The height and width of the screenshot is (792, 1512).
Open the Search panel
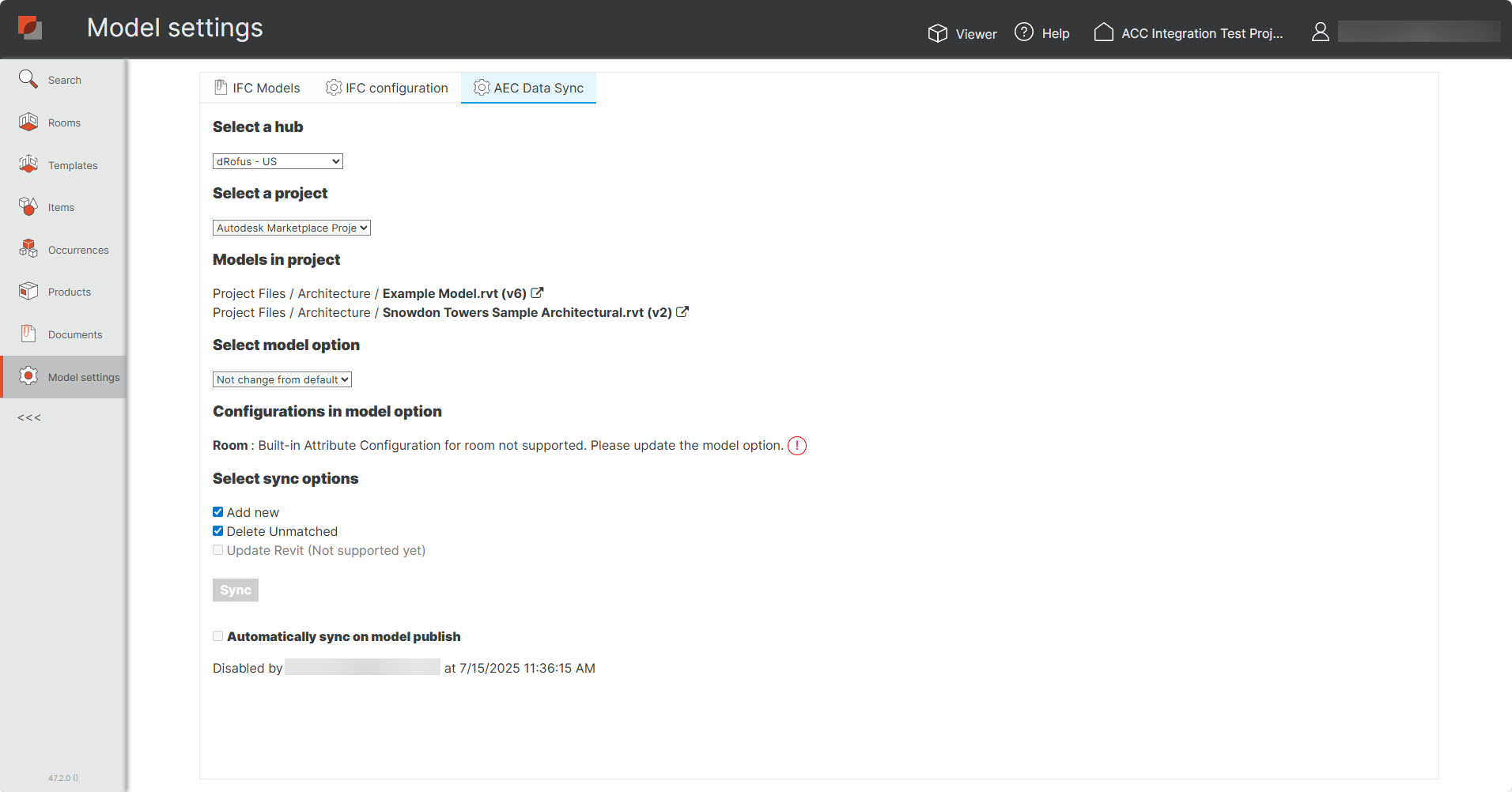click(x=63, y=79)
